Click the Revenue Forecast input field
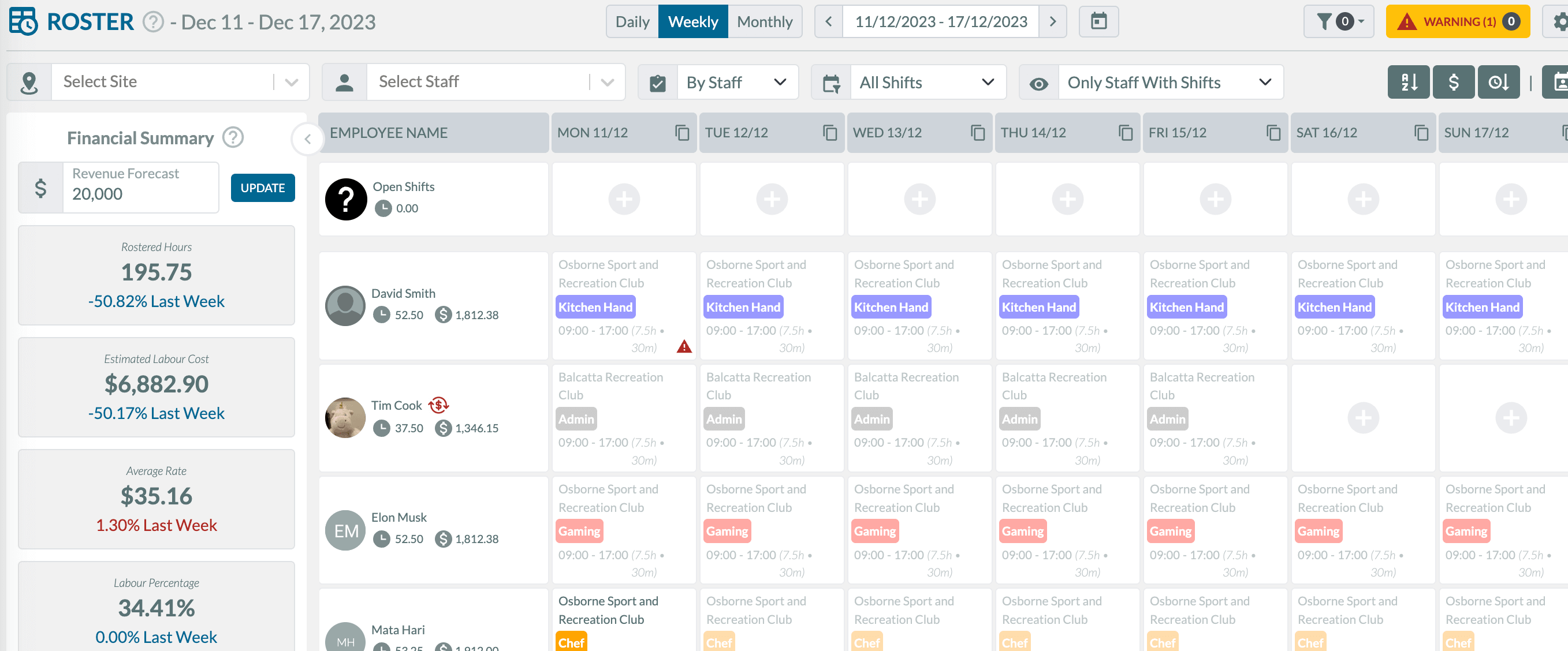1568x651 pixels. (140, 188)
